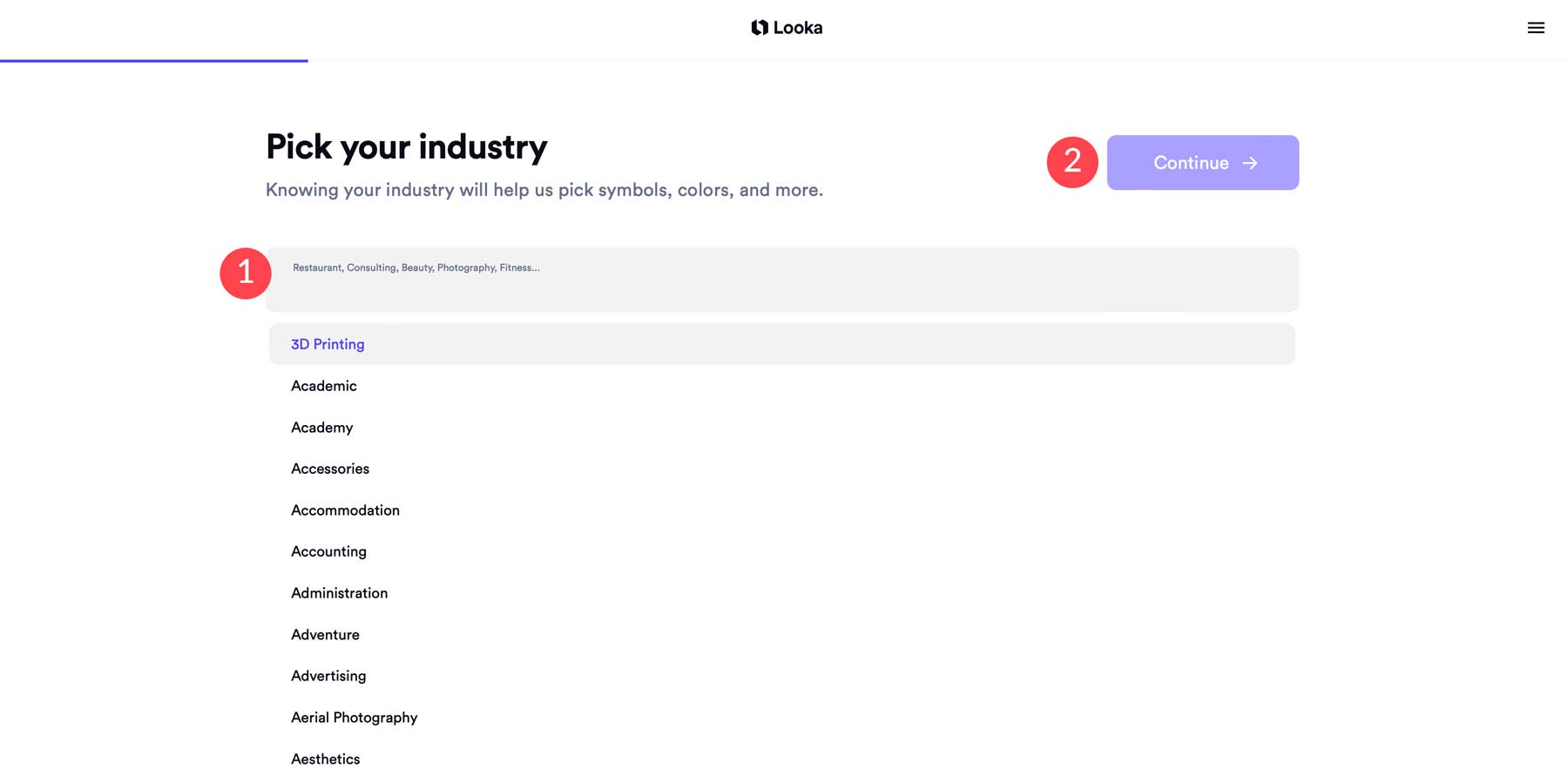Click the Pick your industry heading
Screen dimensions: 1568x783
(406, 147)
